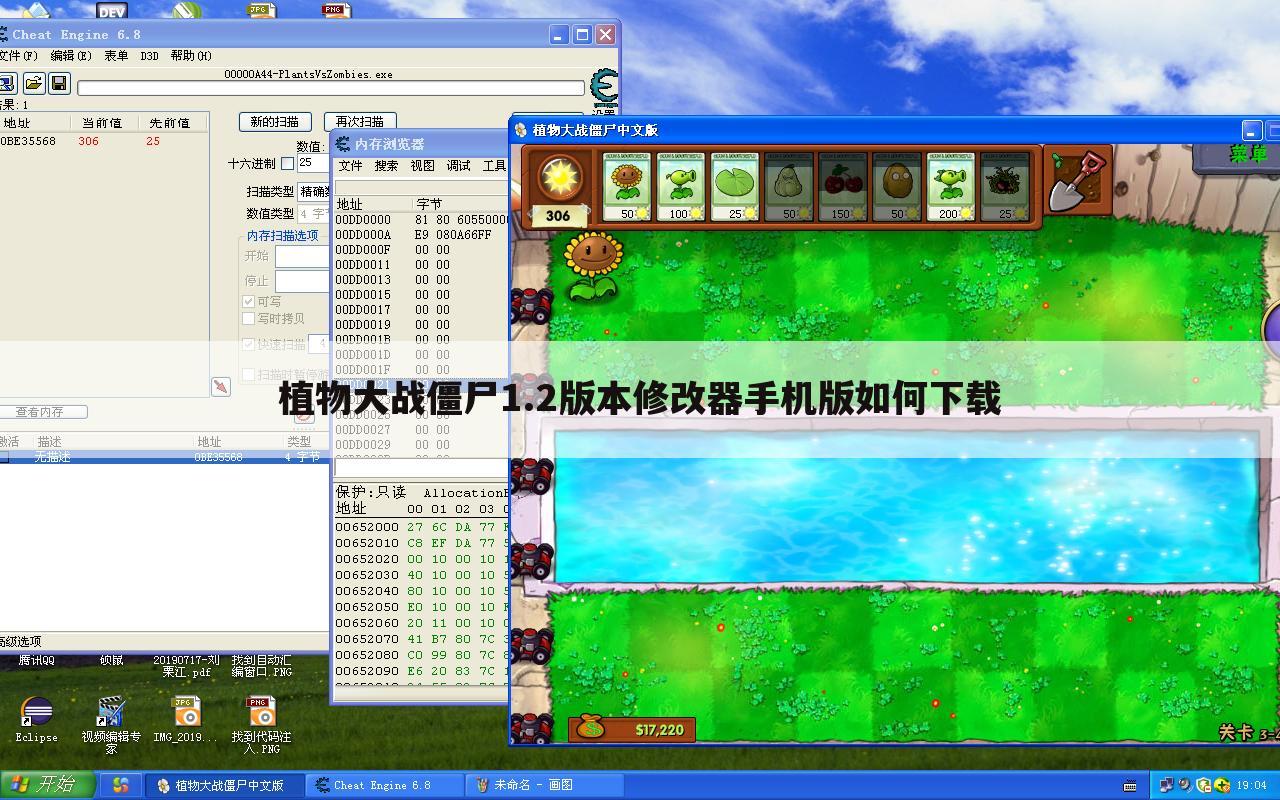Select the Cherry Bomb seed packet costing 150
Viewport: 1280px width, 800px height.
point(843,187)
